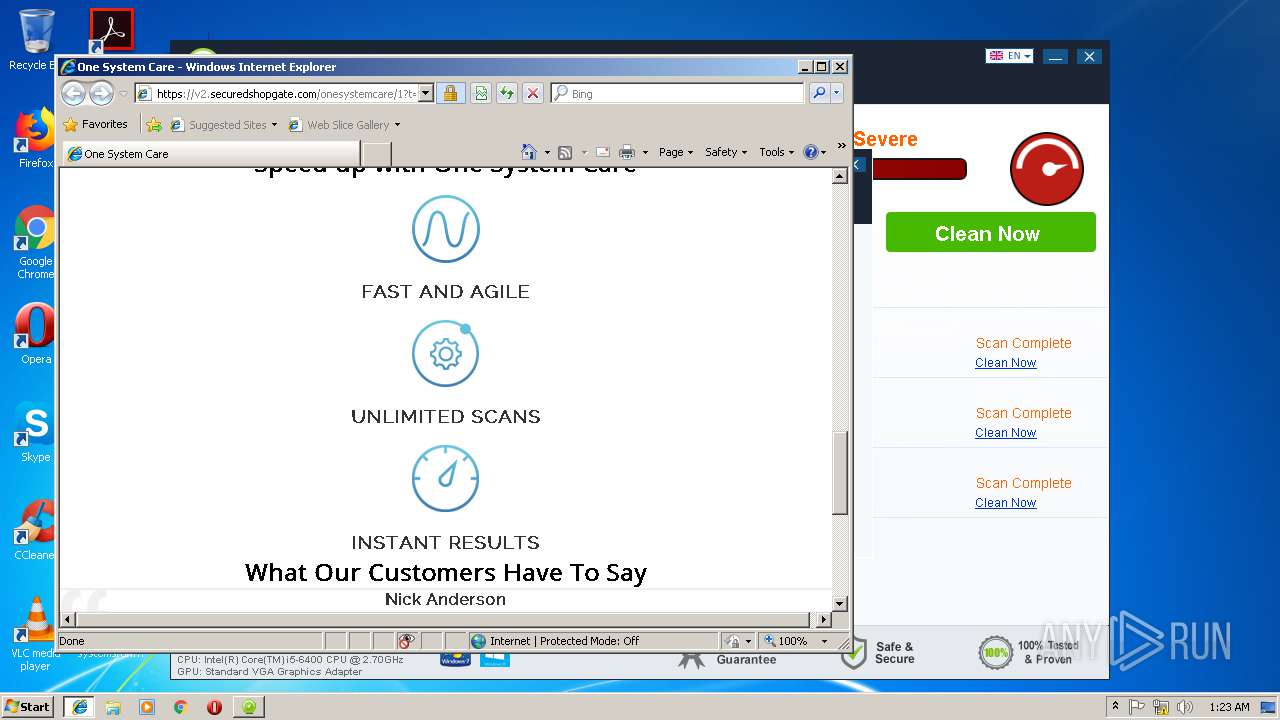Click Internet Explorer in the taskbar
The width and height of the screenshot is (1280, 720).
79,706
